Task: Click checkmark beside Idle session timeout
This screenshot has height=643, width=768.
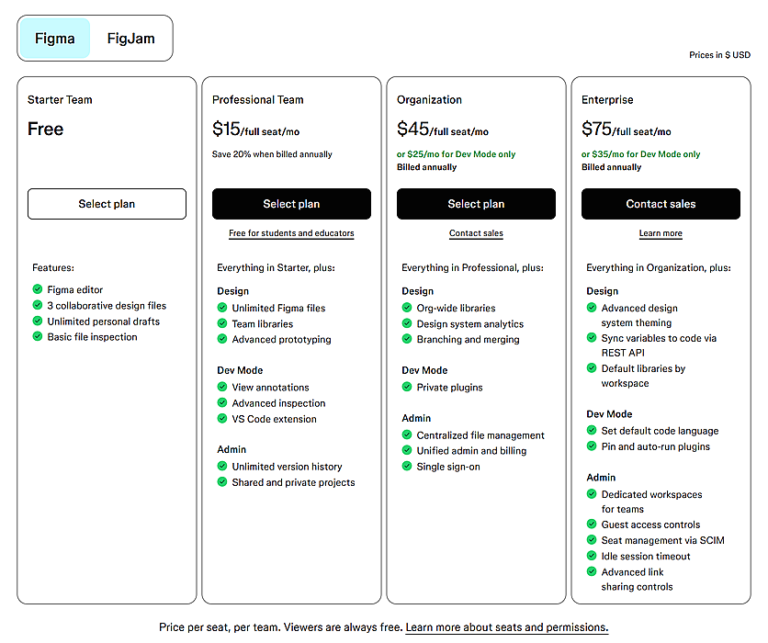Action: [592, 556]
